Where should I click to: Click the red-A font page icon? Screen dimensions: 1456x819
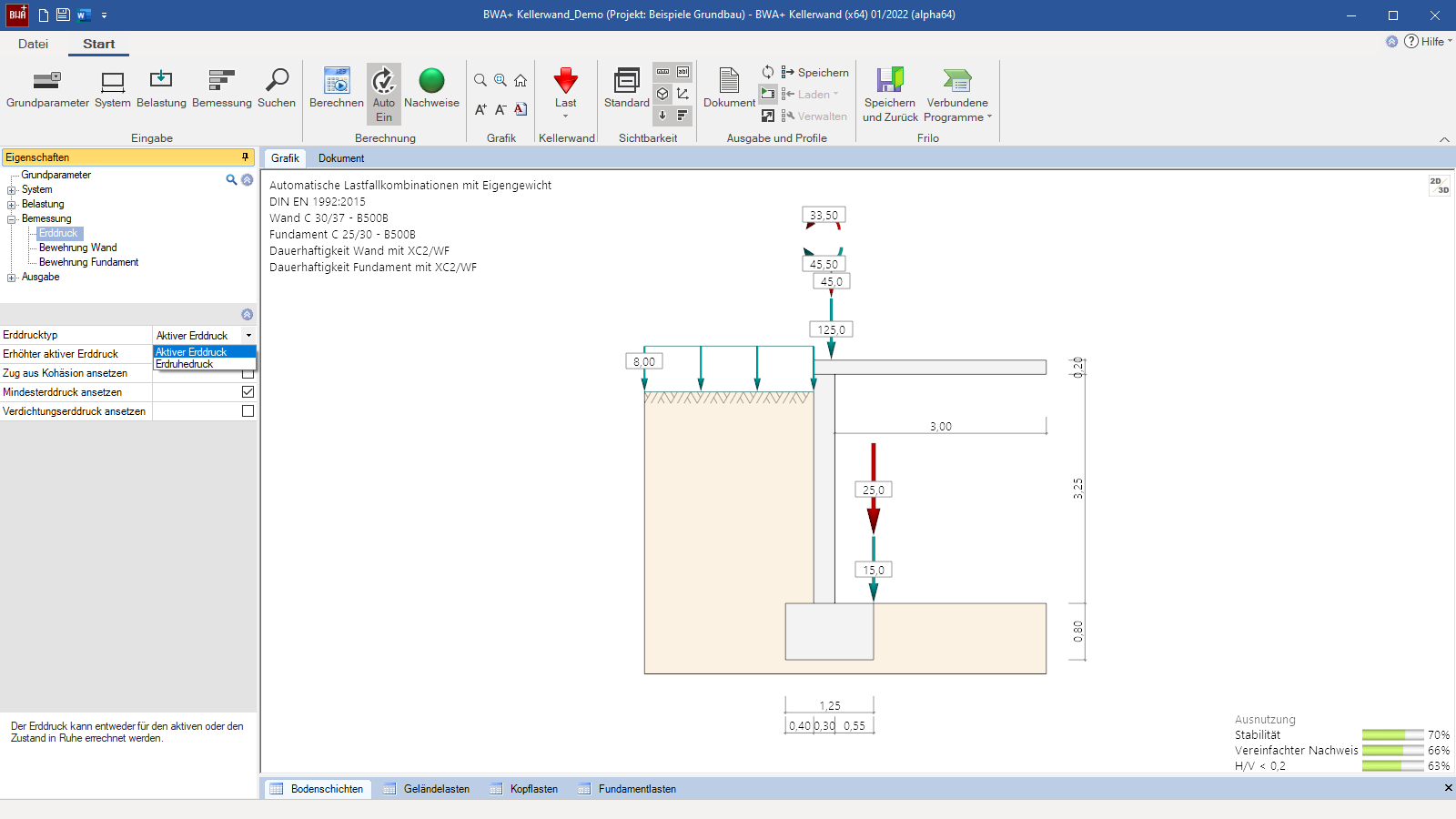coord(521,109)
